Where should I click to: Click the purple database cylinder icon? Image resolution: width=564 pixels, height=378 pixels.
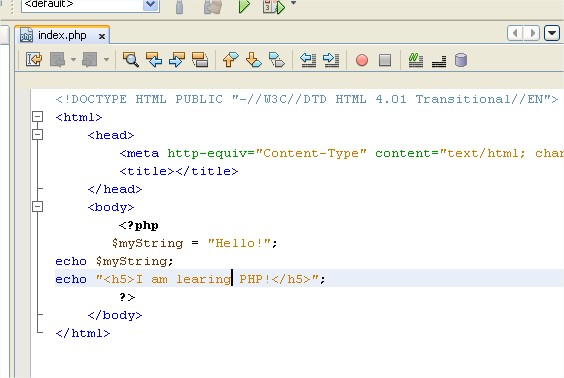(x=461, y=60)
